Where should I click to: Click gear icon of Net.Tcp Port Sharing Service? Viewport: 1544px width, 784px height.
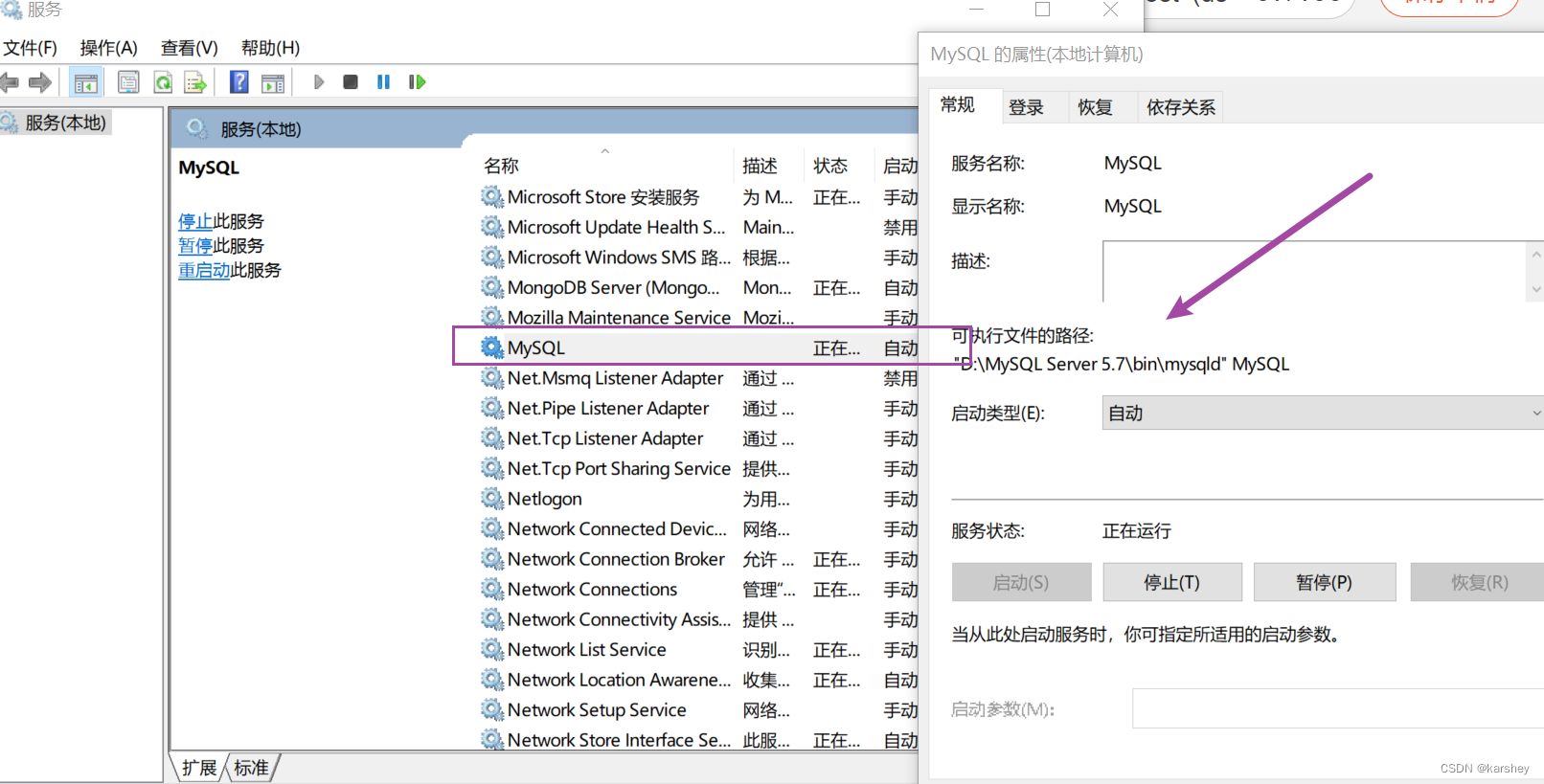pyautogui.click(x=492, y=468)
